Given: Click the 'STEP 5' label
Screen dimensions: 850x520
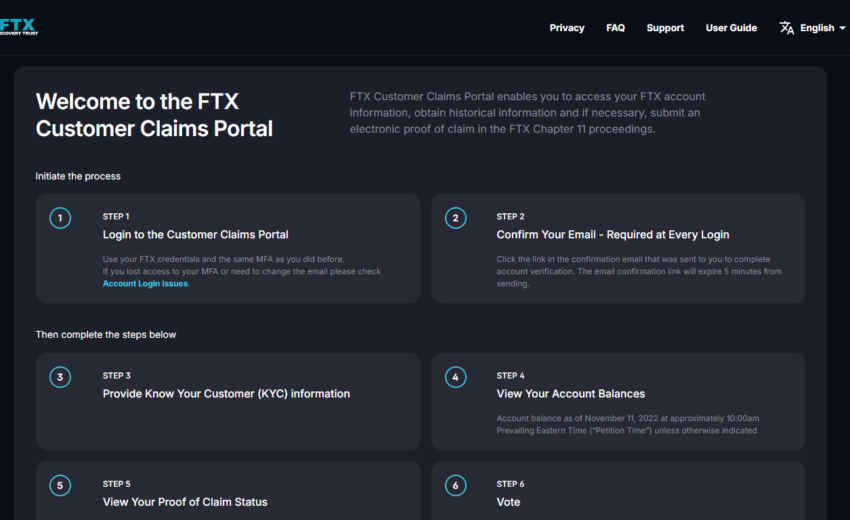Looking at the screenshot, I should (117, 484).
